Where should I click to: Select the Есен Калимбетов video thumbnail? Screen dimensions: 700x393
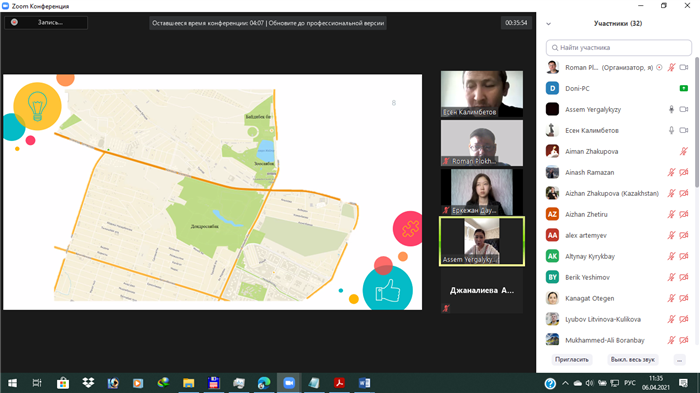[x=482, y=94]
